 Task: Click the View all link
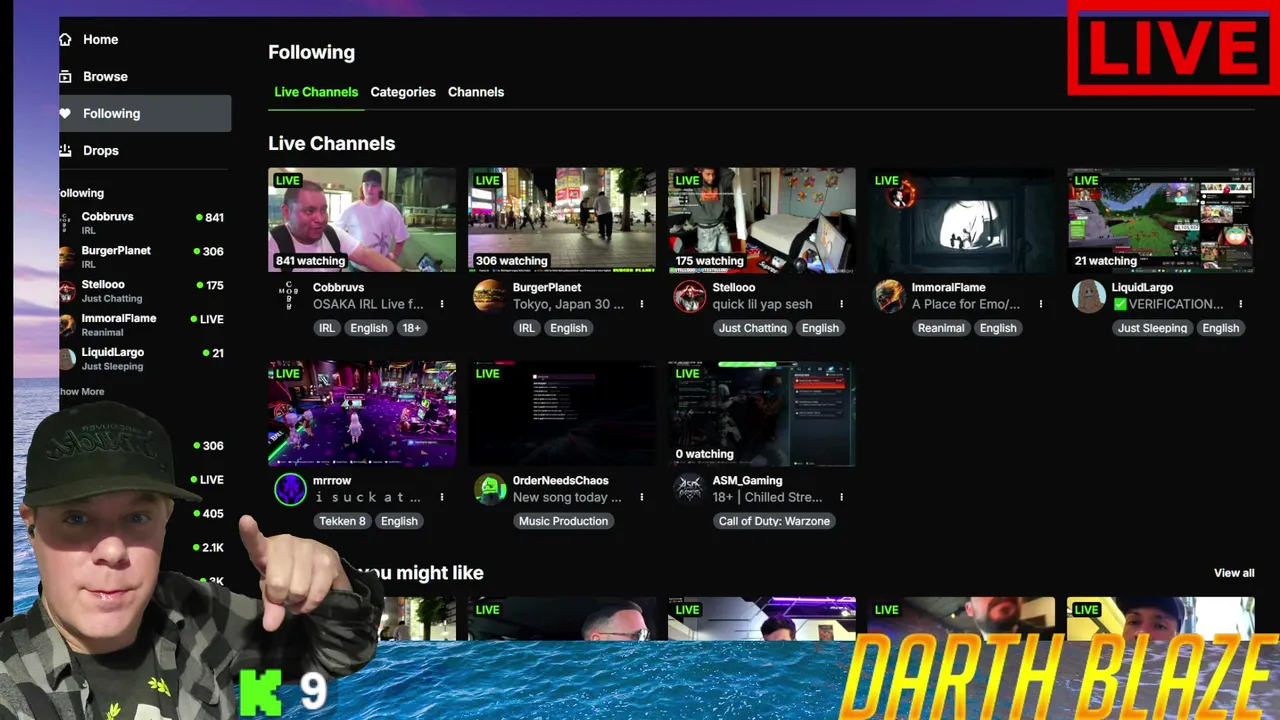pyautogui.click(x=1234, y=573)
